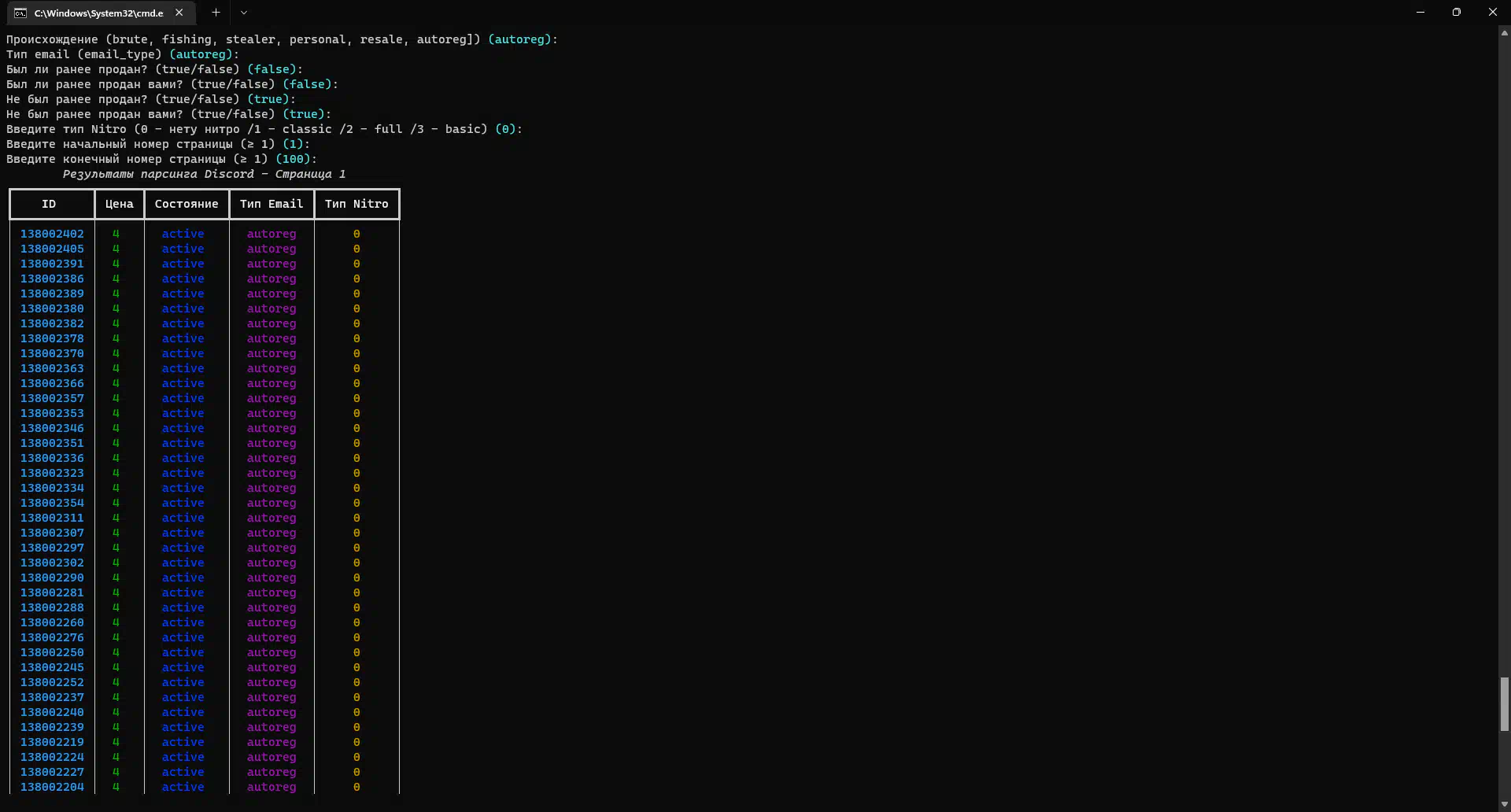This screenshot has width=1511, height=812.
Task: Click ID 138002307
Action: point(52,533)
